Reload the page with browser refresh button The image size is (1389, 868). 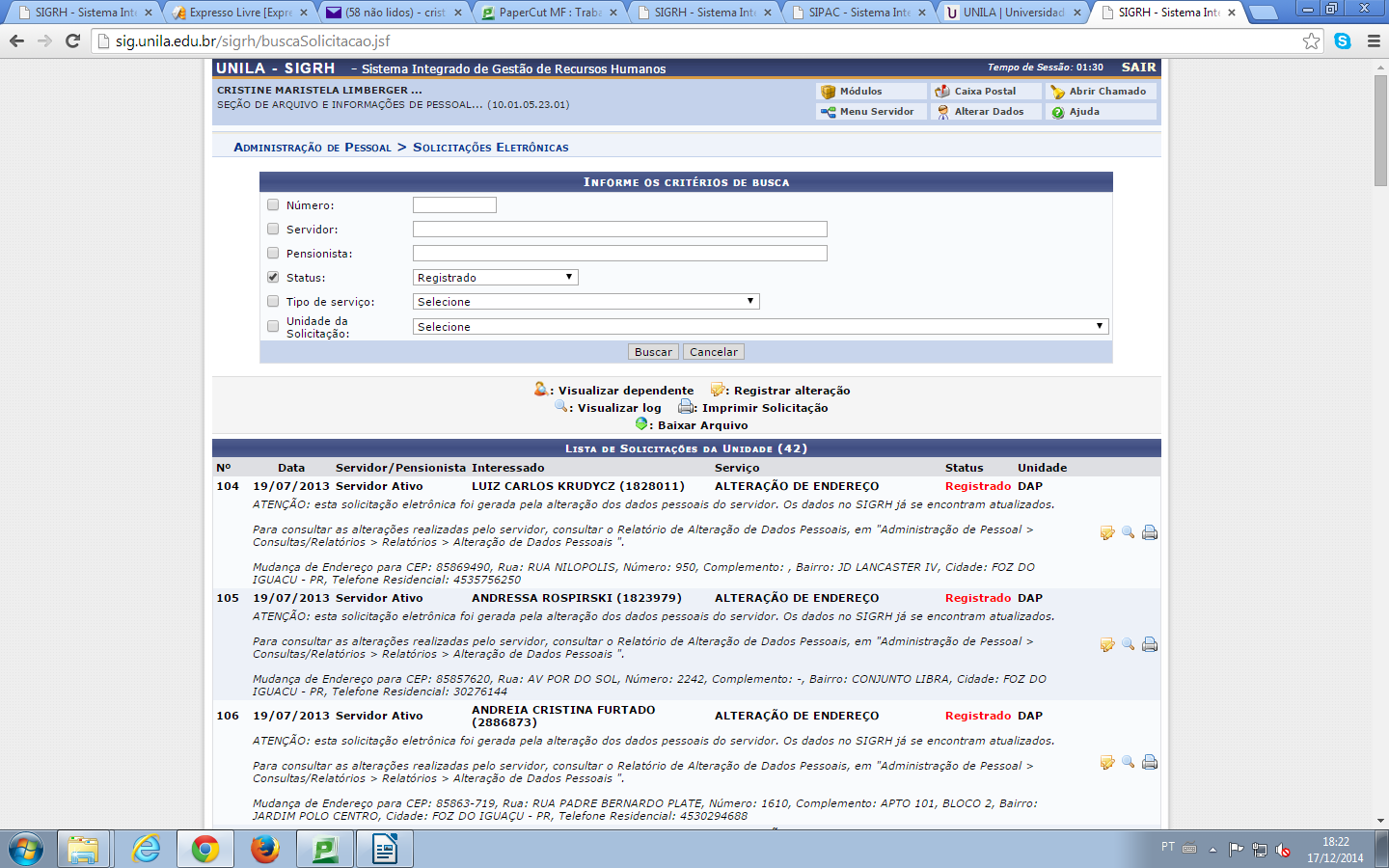(72, 41)
